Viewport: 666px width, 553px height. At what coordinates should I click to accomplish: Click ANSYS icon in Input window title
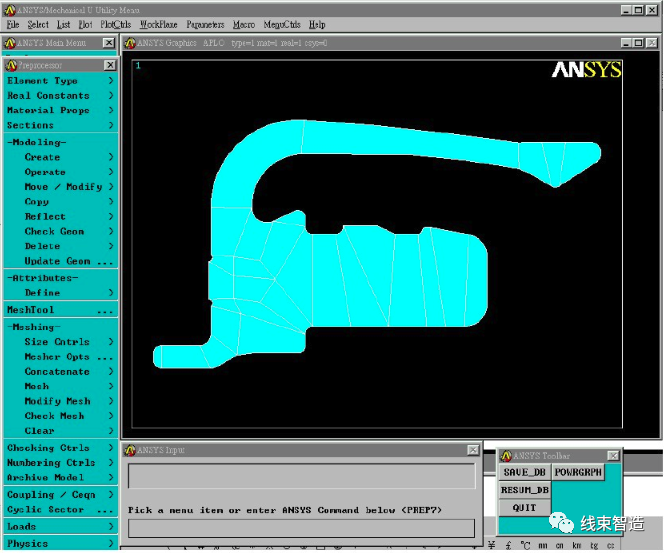tap(130, 450)
